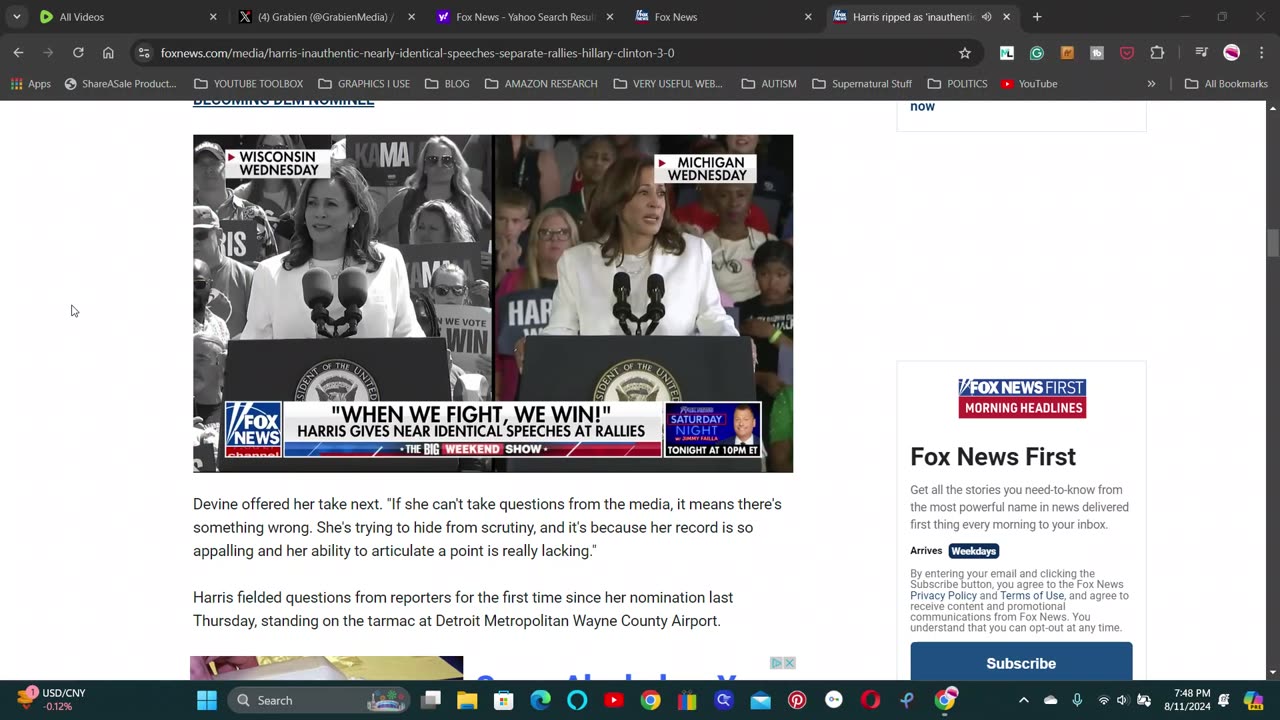
Task: Open the Apps shortcut in bookmarks bar
Action: [x=30, y=84]
